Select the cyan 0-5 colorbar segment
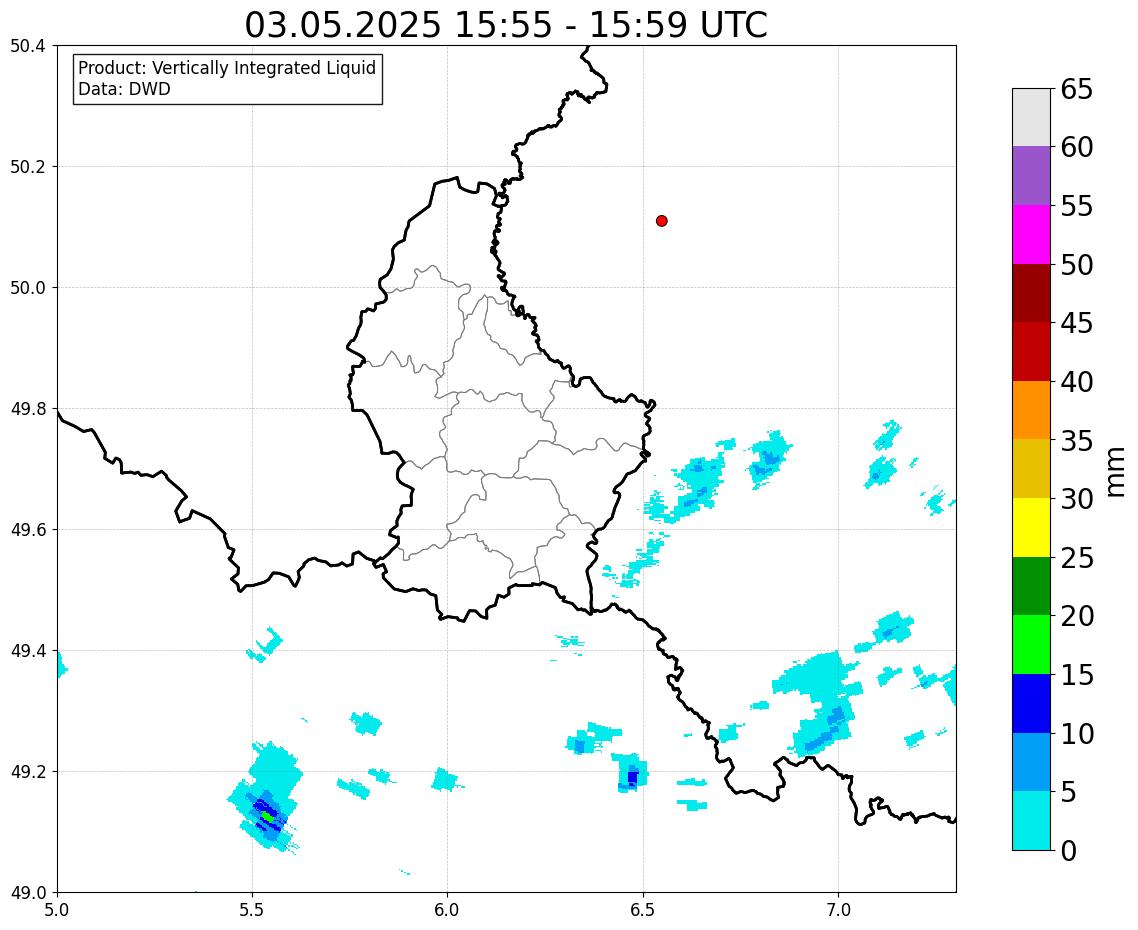Image resolution: width=1138 pixels, height=930 pixels. 1031,820
